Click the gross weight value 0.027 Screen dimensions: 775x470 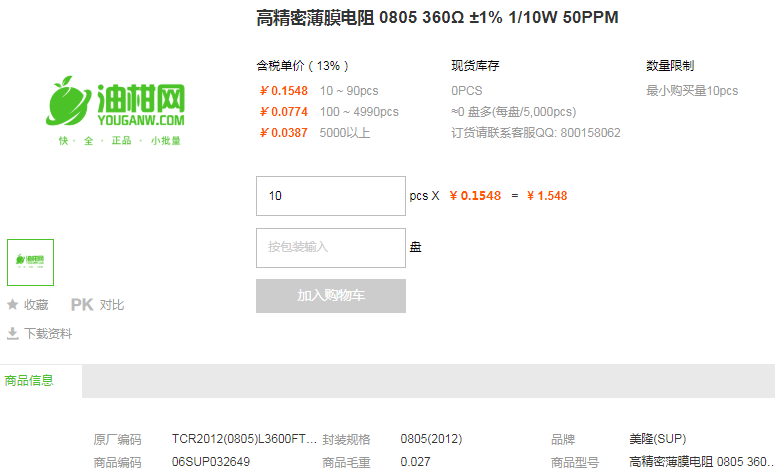pos(415,462)
